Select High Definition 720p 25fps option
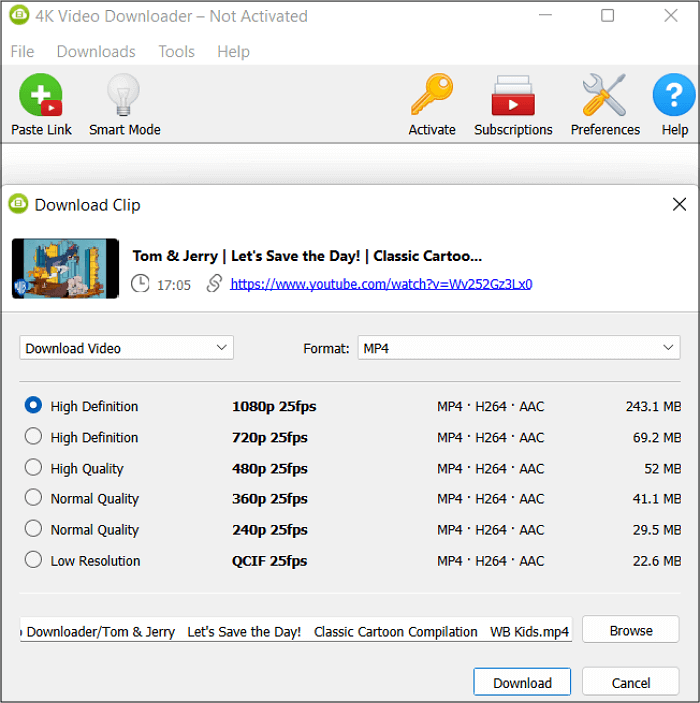 click(x=33, y=436)
